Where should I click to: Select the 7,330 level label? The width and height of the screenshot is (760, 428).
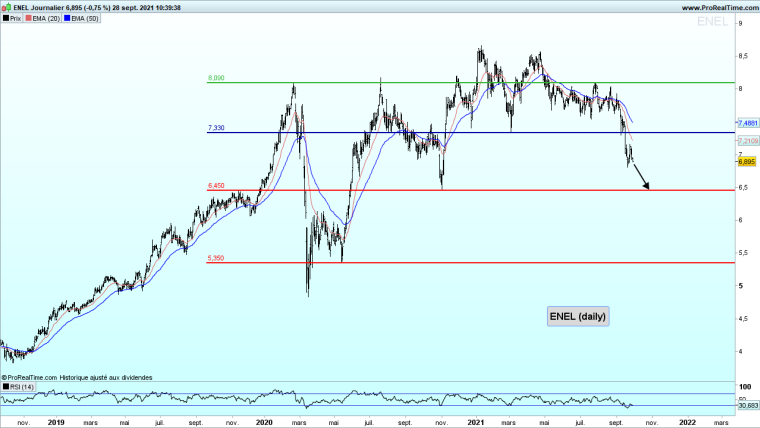pos(216,128)
